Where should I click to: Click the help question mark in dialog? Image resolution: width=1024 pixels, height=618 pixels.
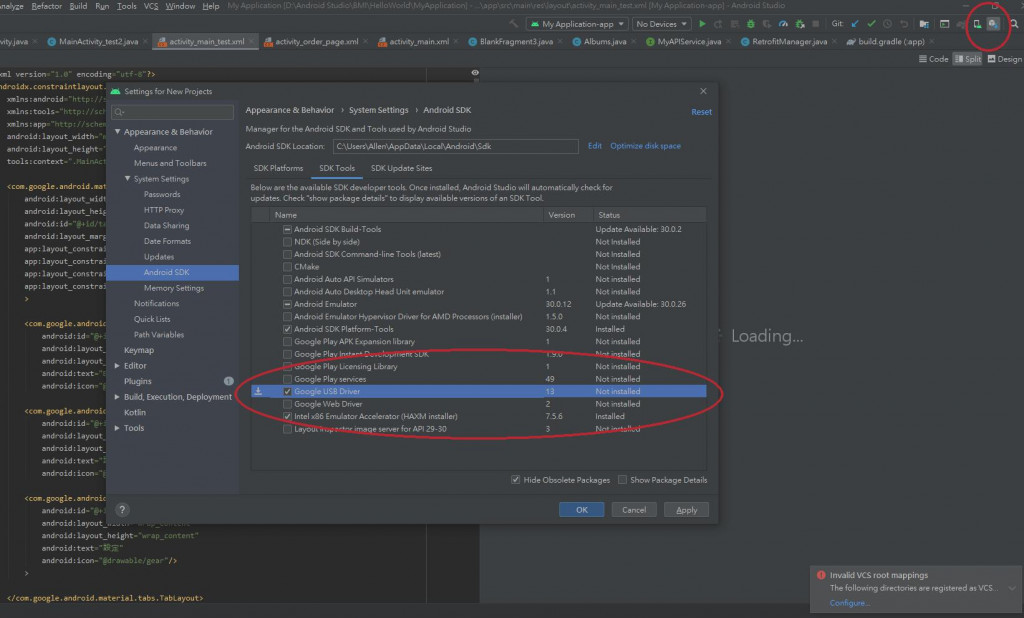tap(121, 510)
